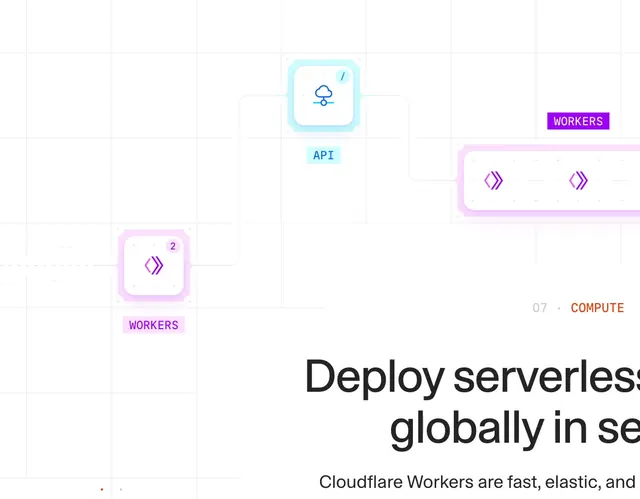640x499 pixels.
Task: Click the API cloud network icon node
Action: point(324,96)
